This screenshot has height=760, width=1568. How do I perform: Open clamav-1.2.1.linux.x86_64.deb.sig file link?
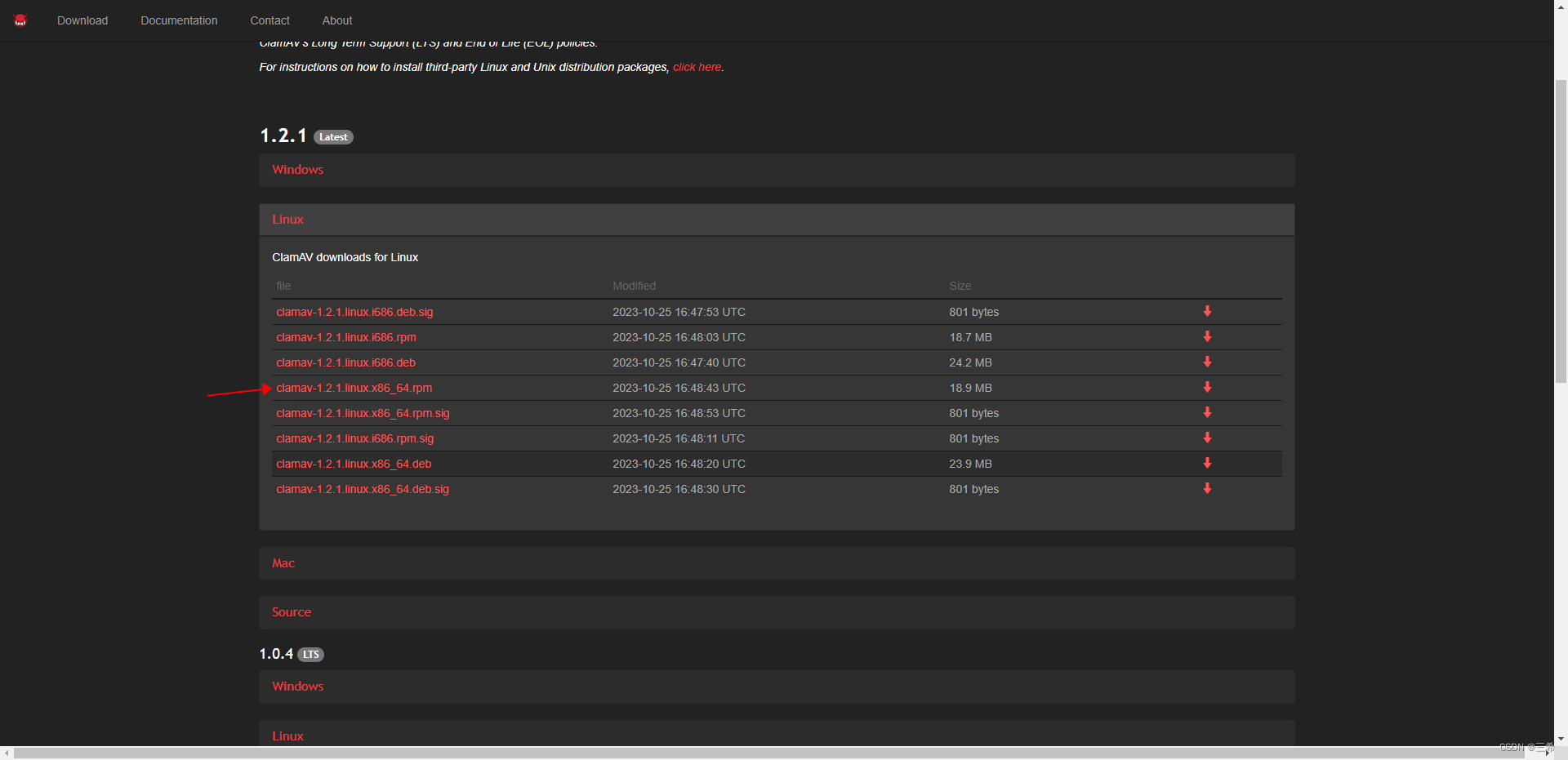pos(363,489)
